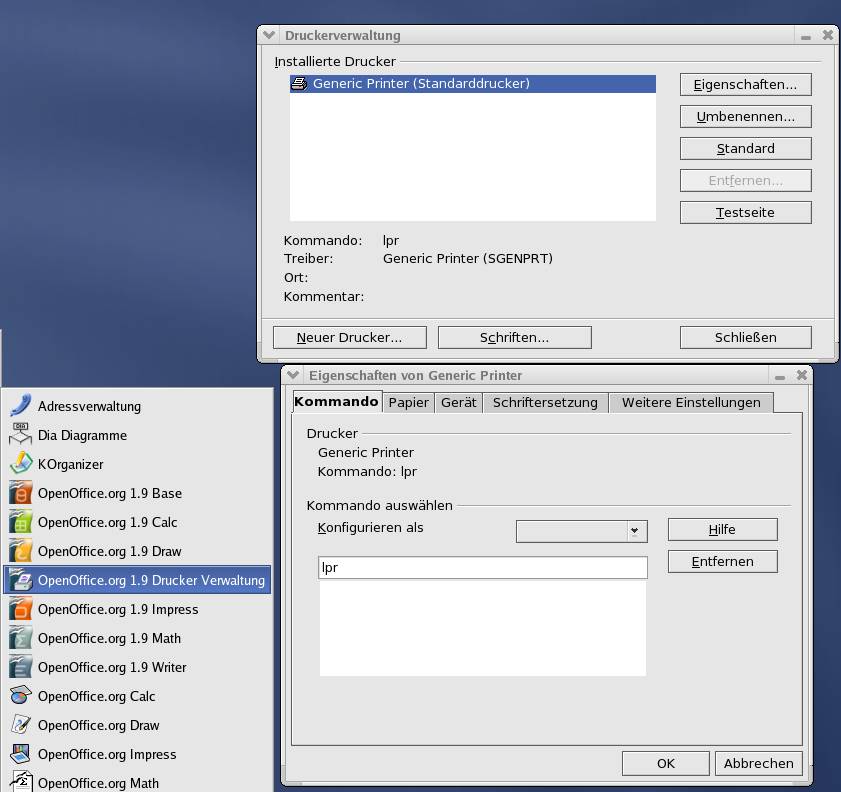Minimize the Eigenschaften von Generic Printer dialog

780,377
